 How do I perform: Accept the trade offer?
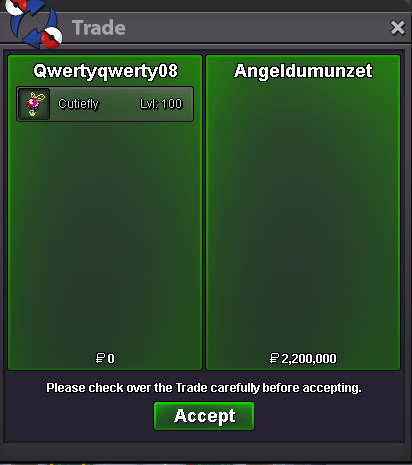[204, 416]
